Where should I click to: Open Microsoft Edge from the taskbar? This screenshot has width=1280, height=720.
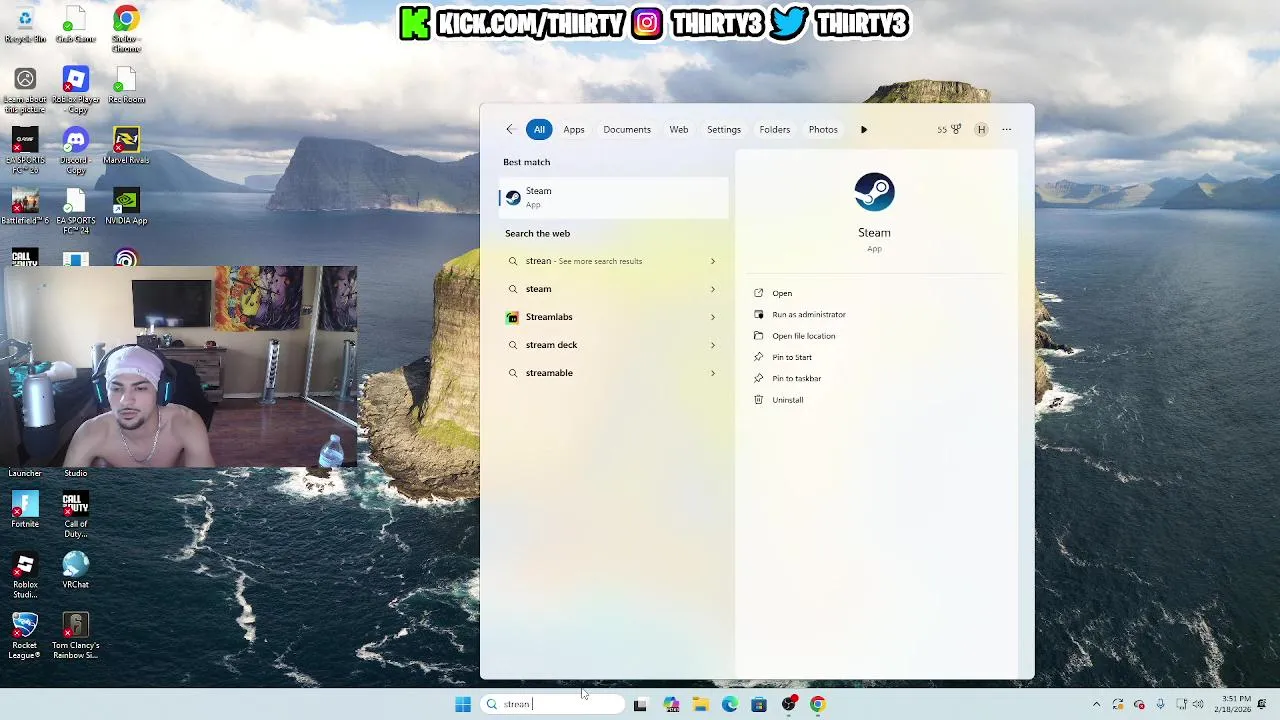click(x=730, y=704)
